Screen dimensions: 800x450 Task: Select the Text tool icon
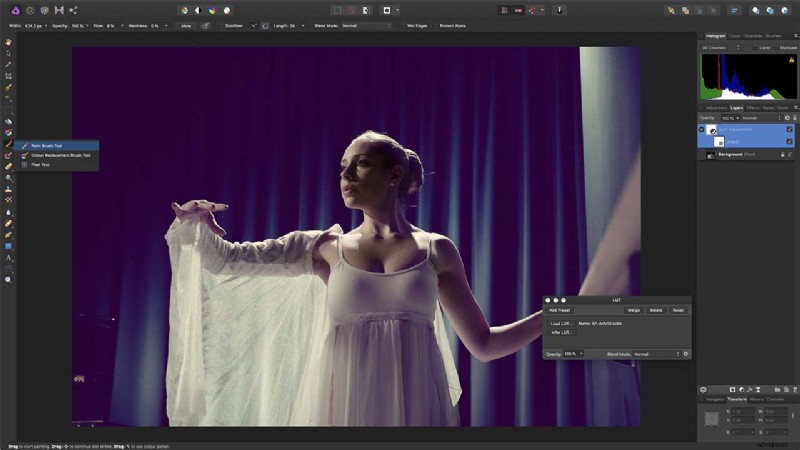(9, 258)
